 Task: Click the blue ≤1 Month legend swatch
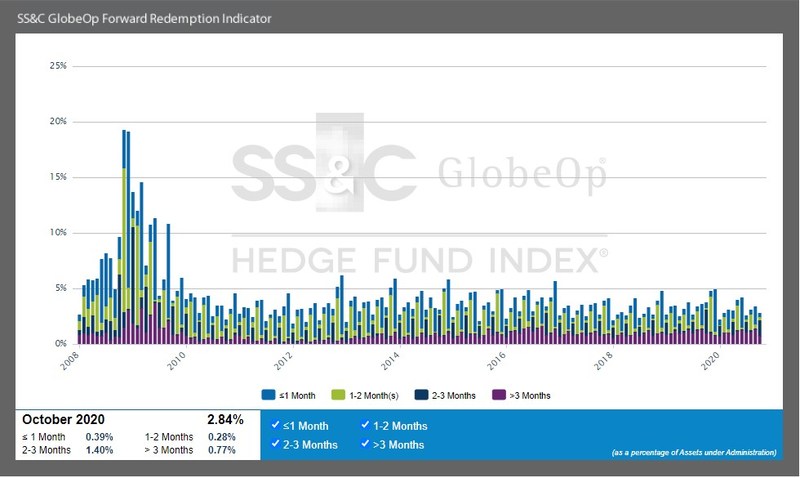pyautogui.click(x=269, y=395)
